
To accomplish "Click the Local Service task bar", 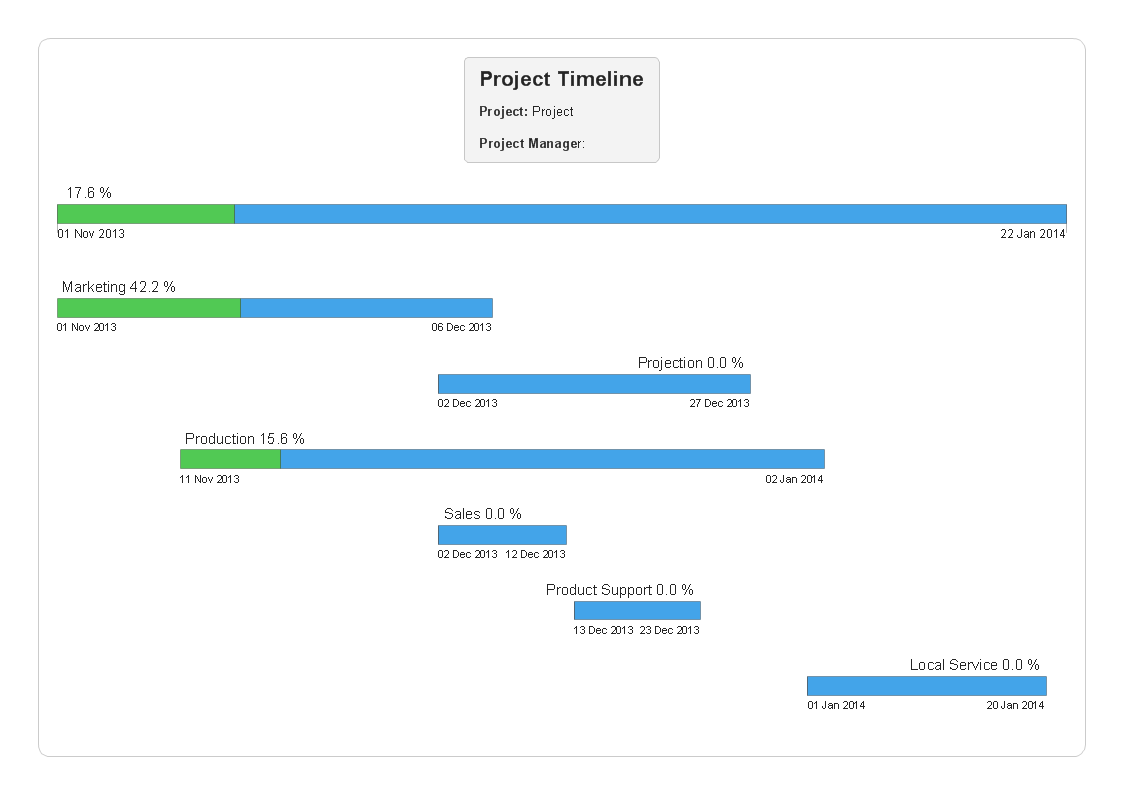I will (926, 686).
